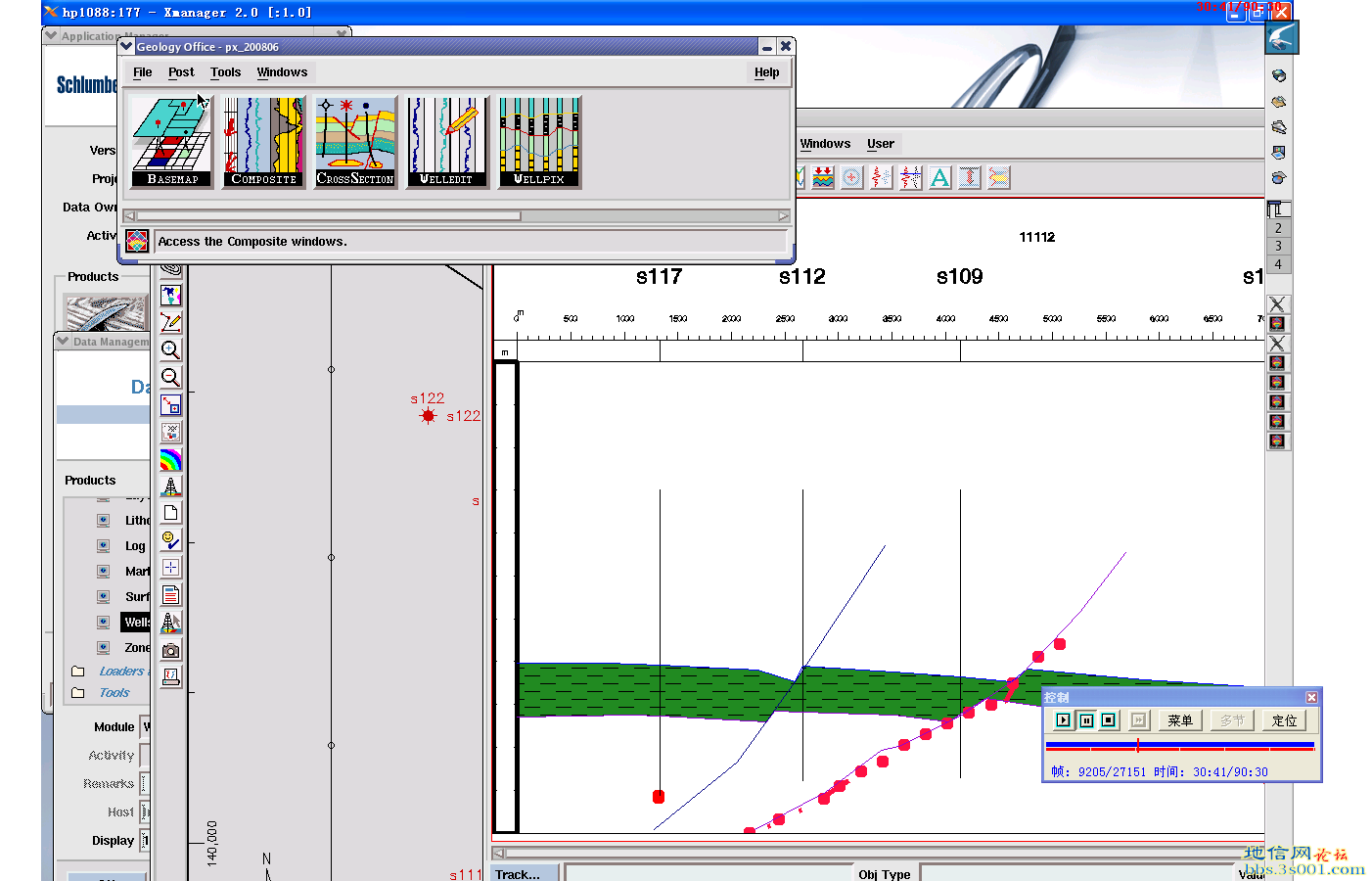Click the Geology Office horizontal scrollbar
The image size is (1372, 881).
[x=456, y=216]
